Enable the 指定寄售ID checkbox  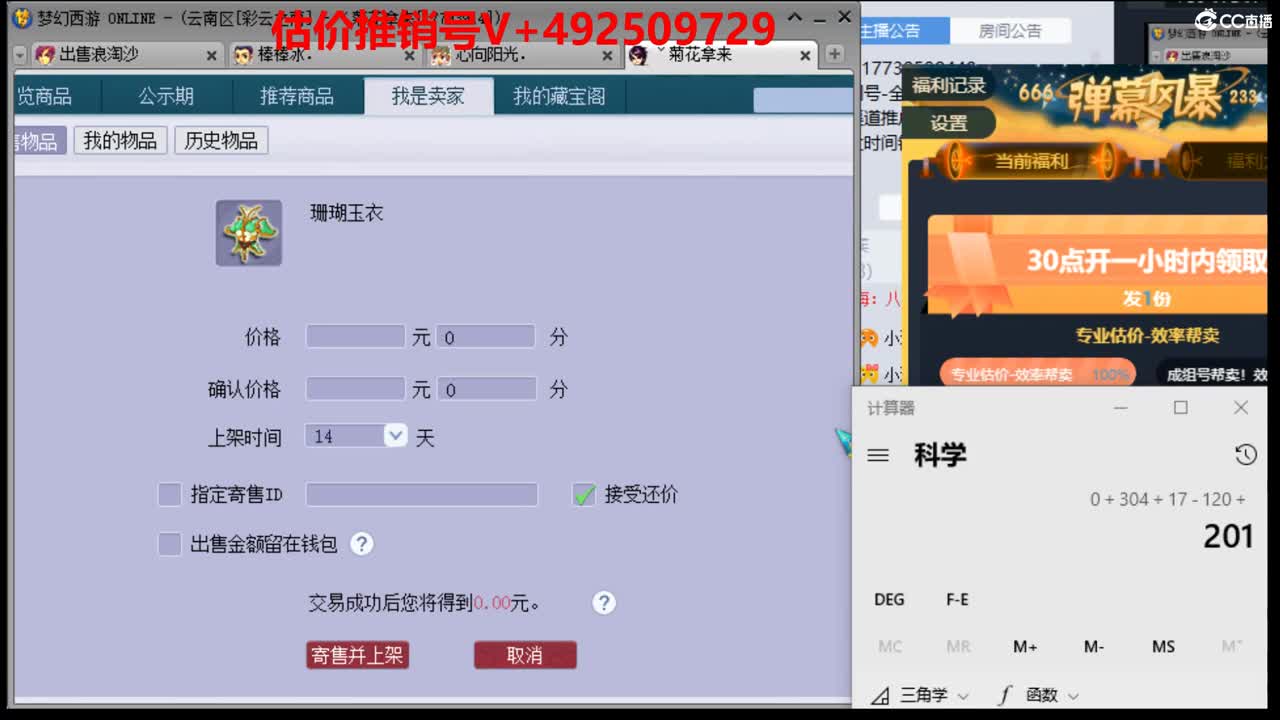point(170,494)
